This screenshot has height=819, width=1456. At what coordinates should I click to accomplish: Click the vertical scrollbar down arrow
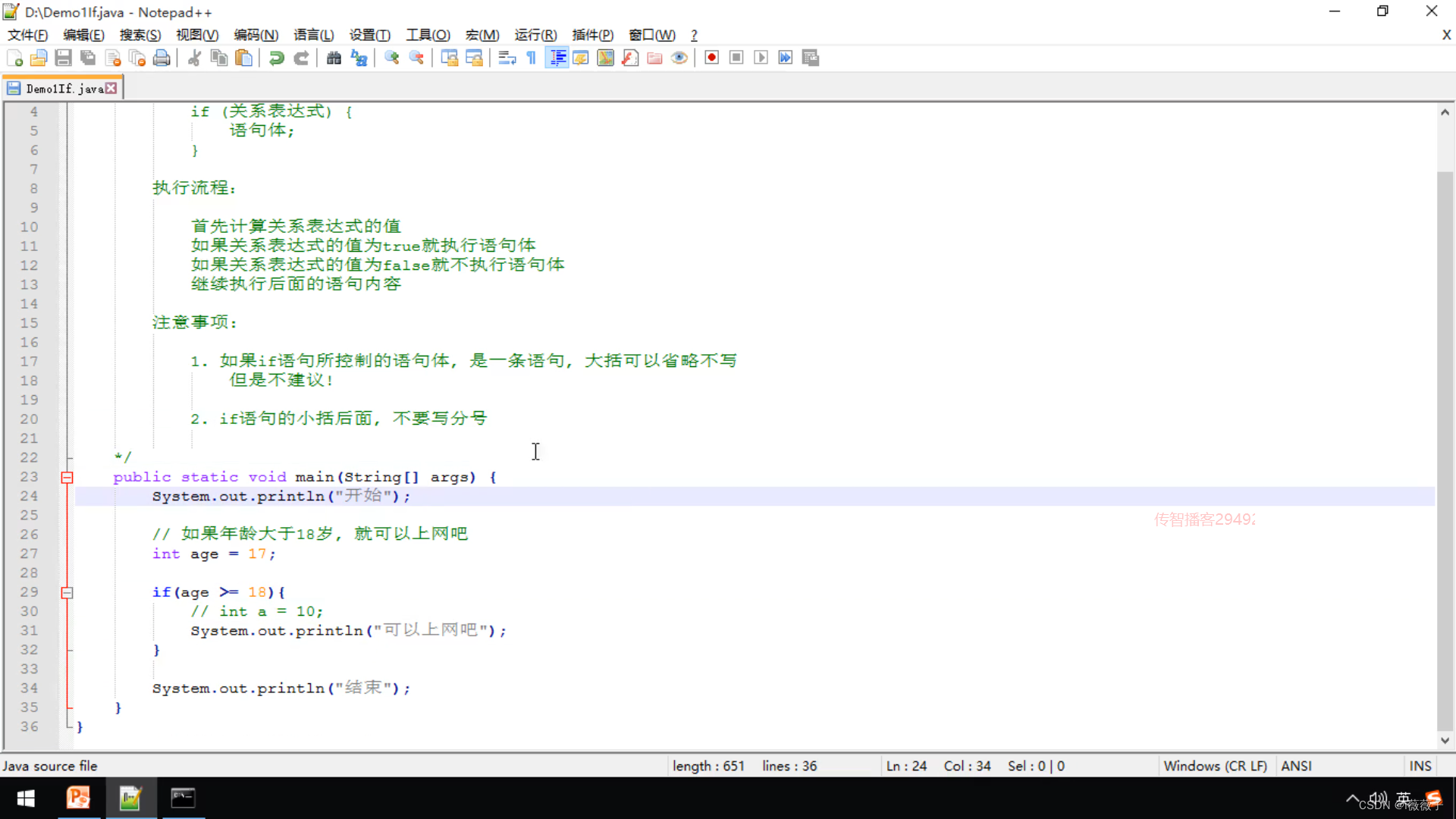coord(1445,740)
